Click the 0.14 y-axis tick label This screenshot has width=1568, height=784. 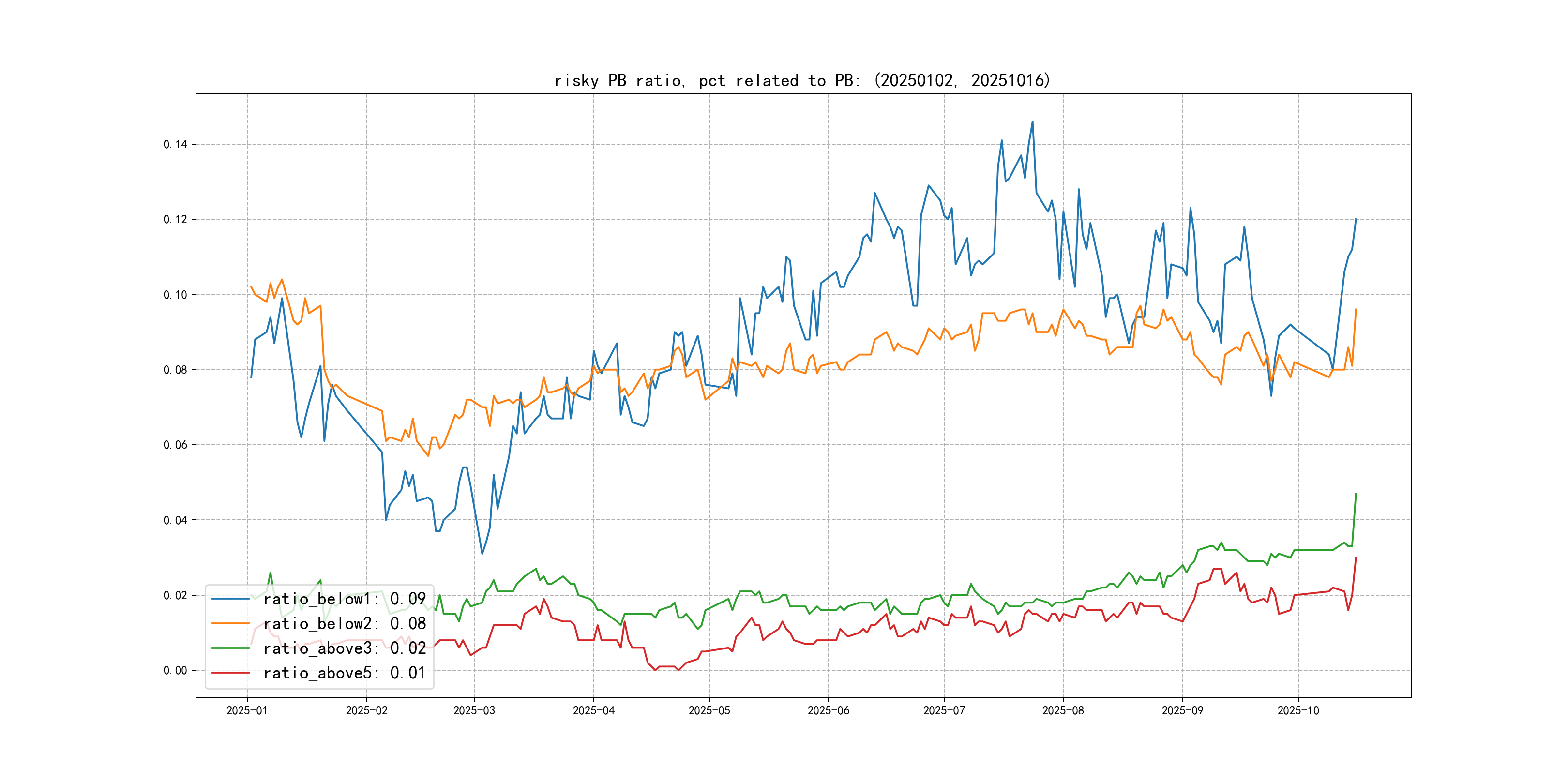pyautogui.click(x=175, y=144)
